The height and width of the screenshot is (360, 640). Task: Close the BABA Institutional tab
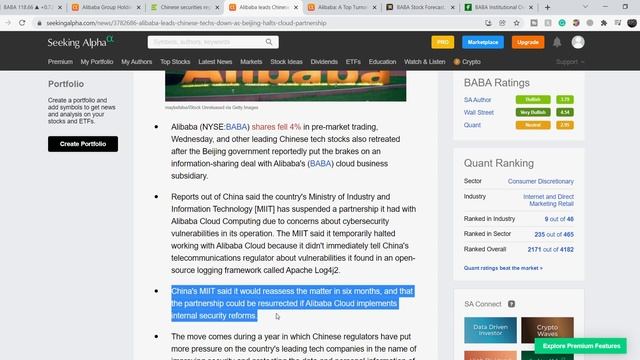click(531, 7)
